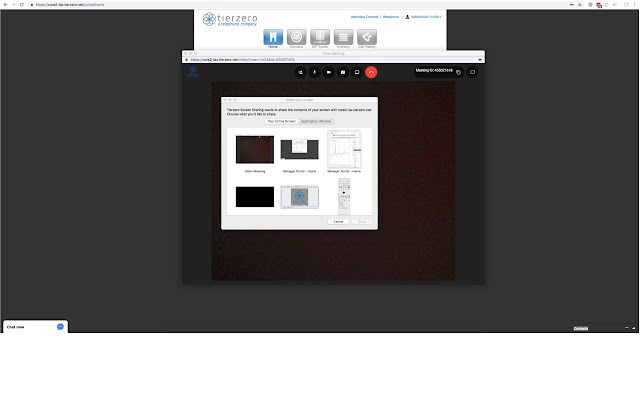640x400 pixels.
Task: Click the main browser address bar URL
Action: [x=70, y=4]
